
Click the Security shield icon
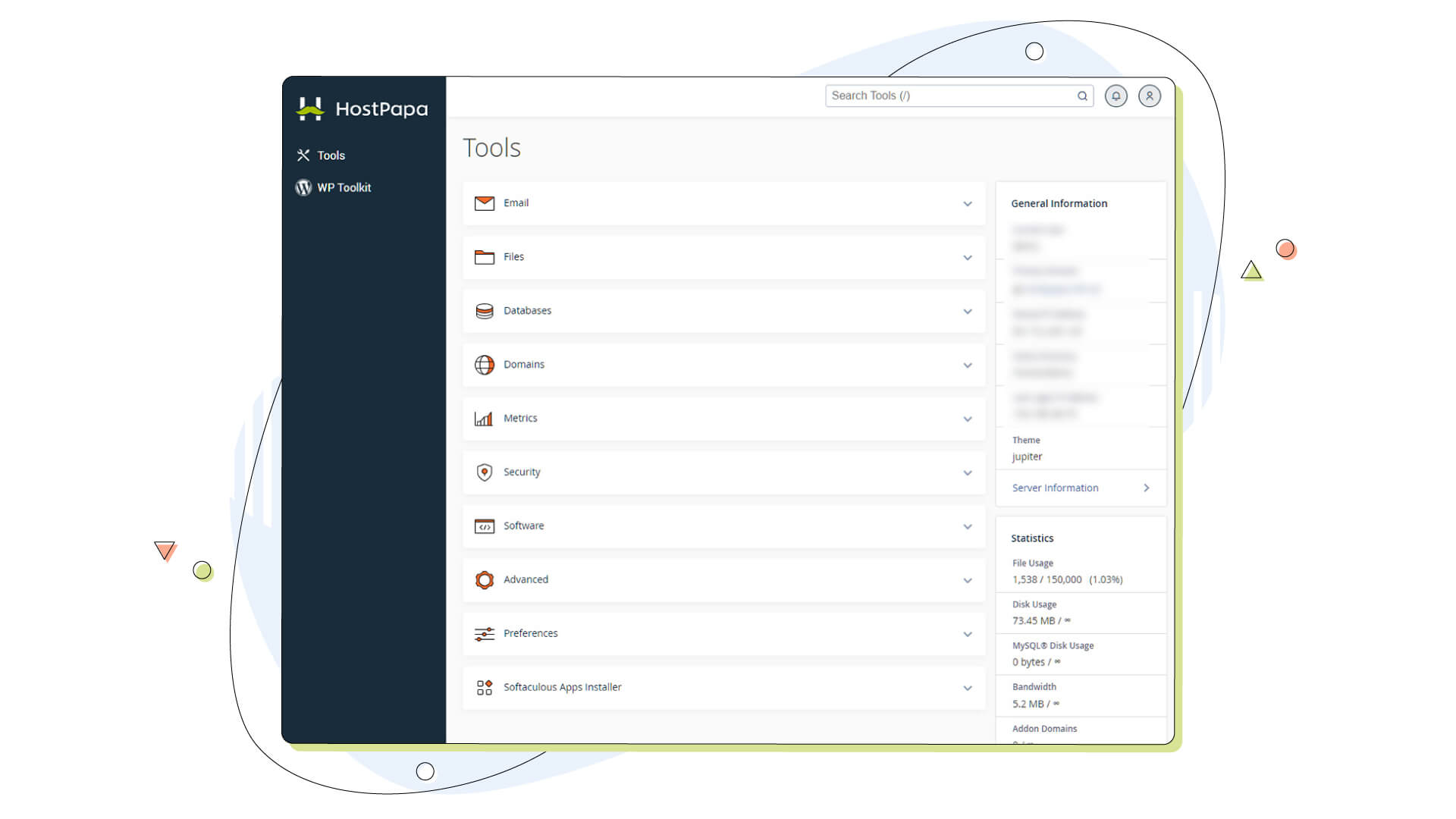point(484,472)
